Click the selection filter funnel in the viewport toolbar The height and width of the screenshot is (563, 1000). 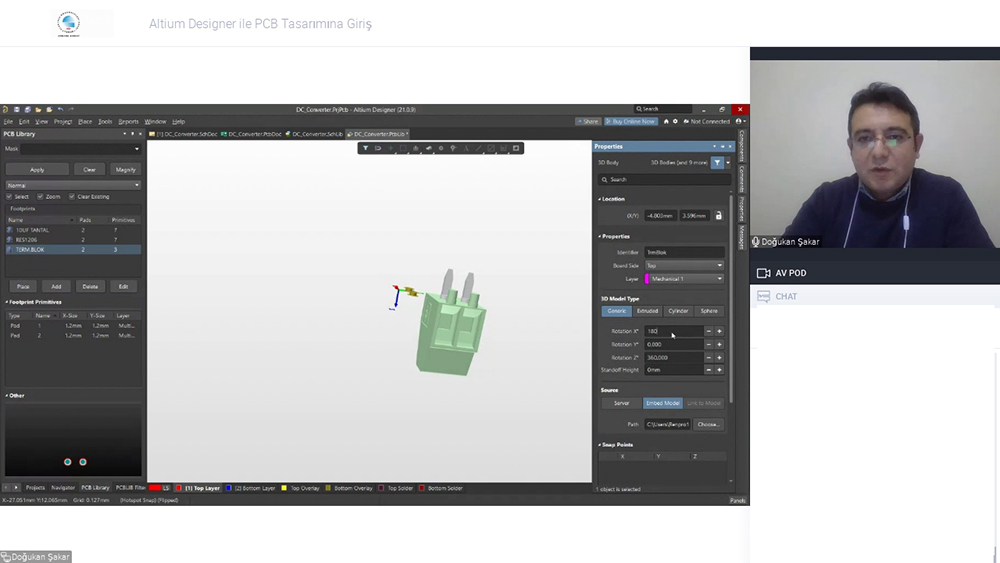coord(365,149)
